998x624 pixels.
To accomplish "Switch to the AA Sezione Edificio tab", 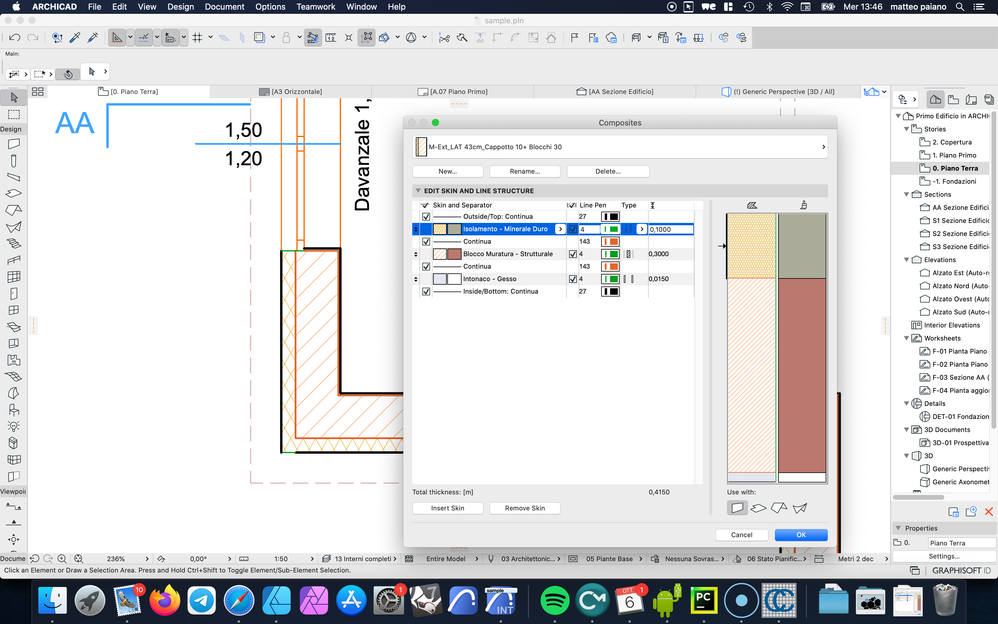I will 620,91.
